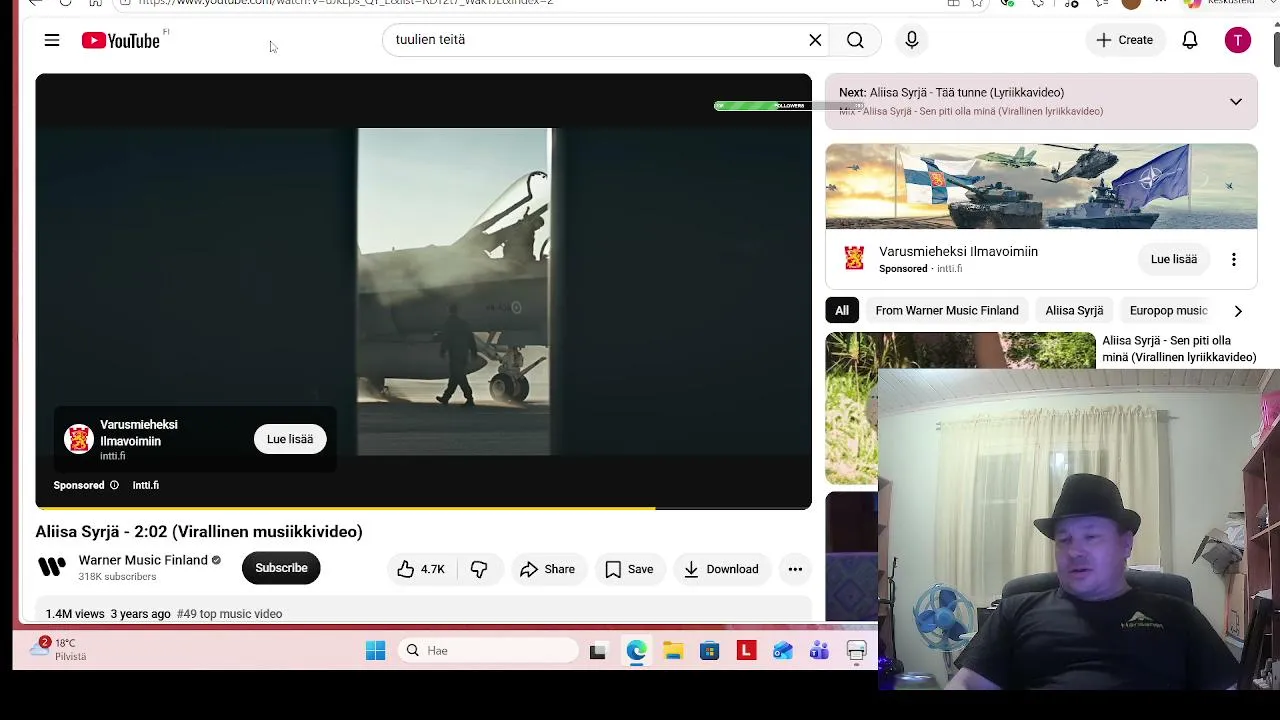This screenshot has height=720, width=1280.
Task: Share the video
Action: [547, 569]
